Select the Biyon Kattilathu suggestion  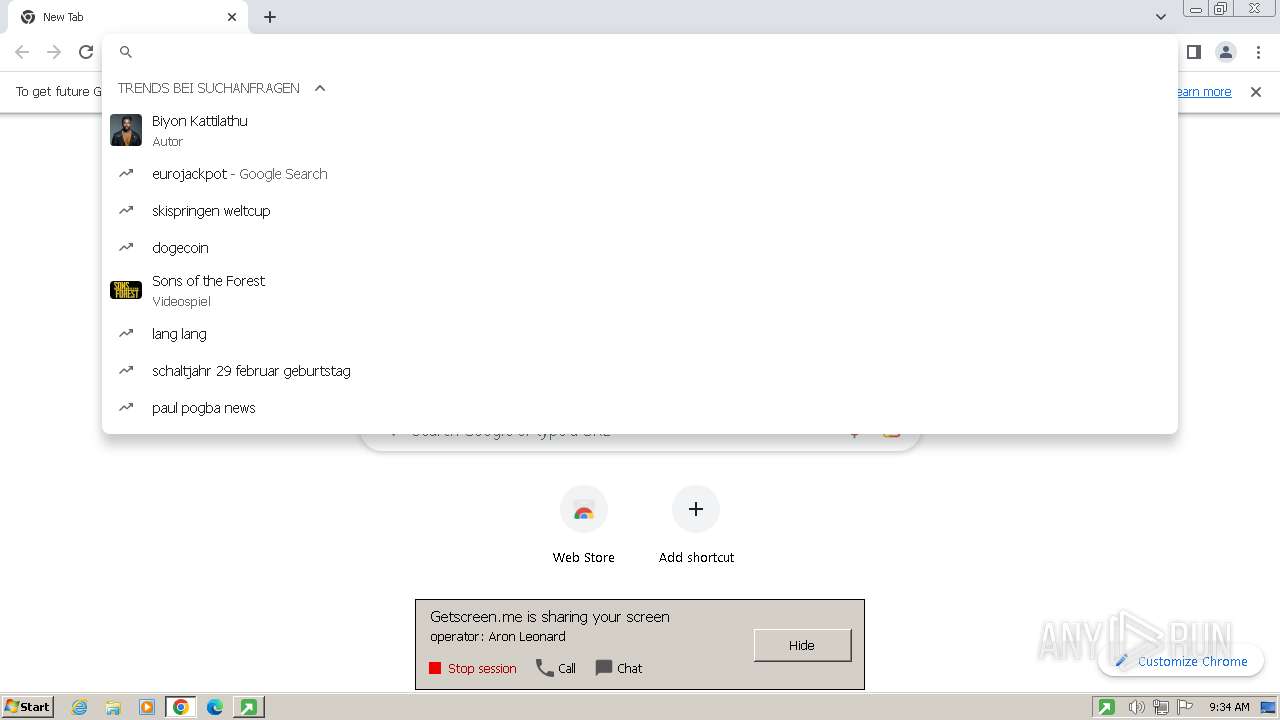click(x=640, y=130)
